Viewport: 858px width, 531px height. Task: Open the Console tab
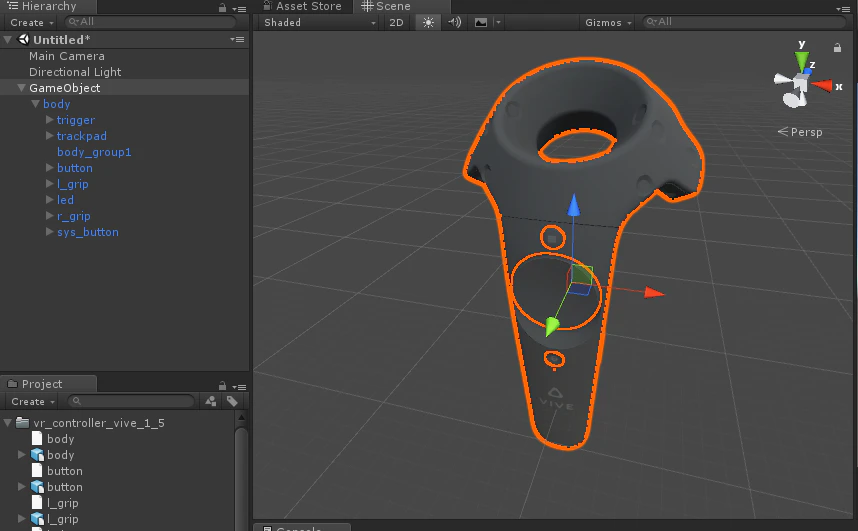coord(302,528)
